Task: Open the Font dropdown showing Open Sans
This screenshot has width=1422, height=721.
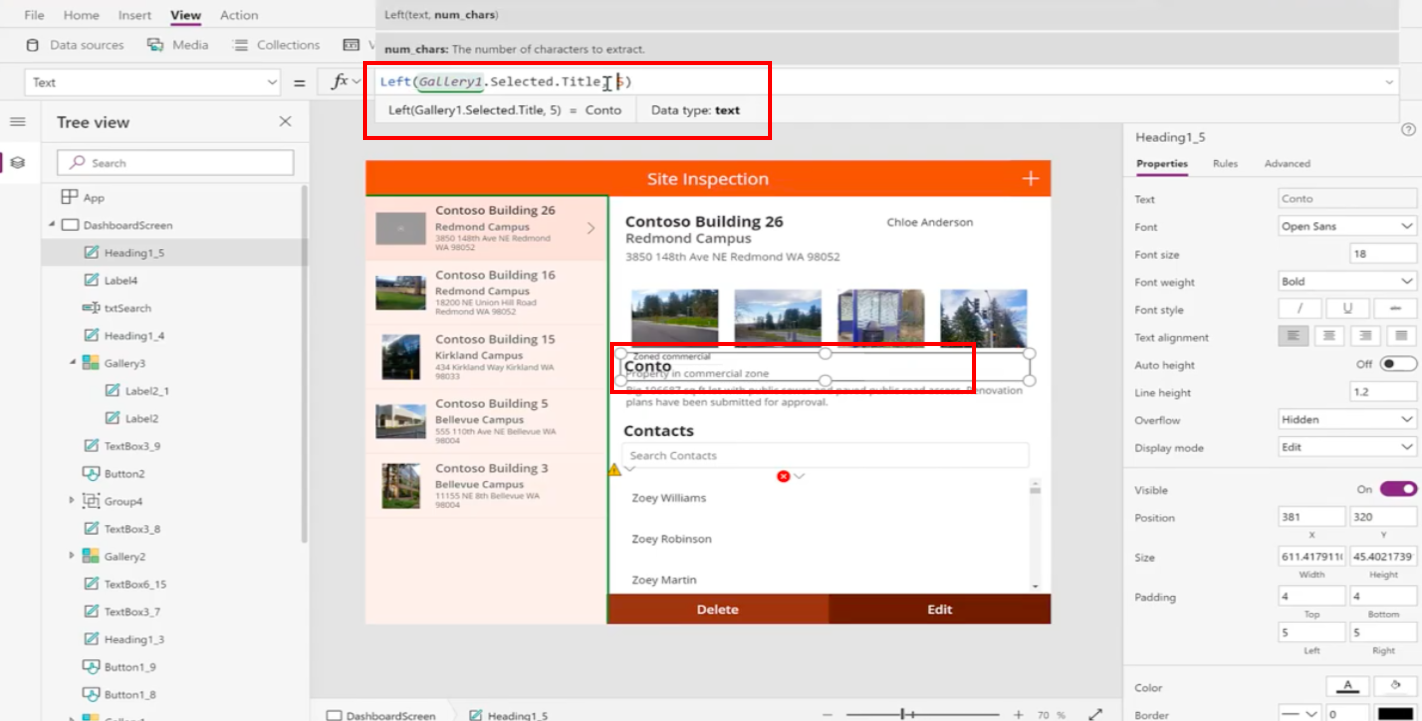Action: point(1347,226)
